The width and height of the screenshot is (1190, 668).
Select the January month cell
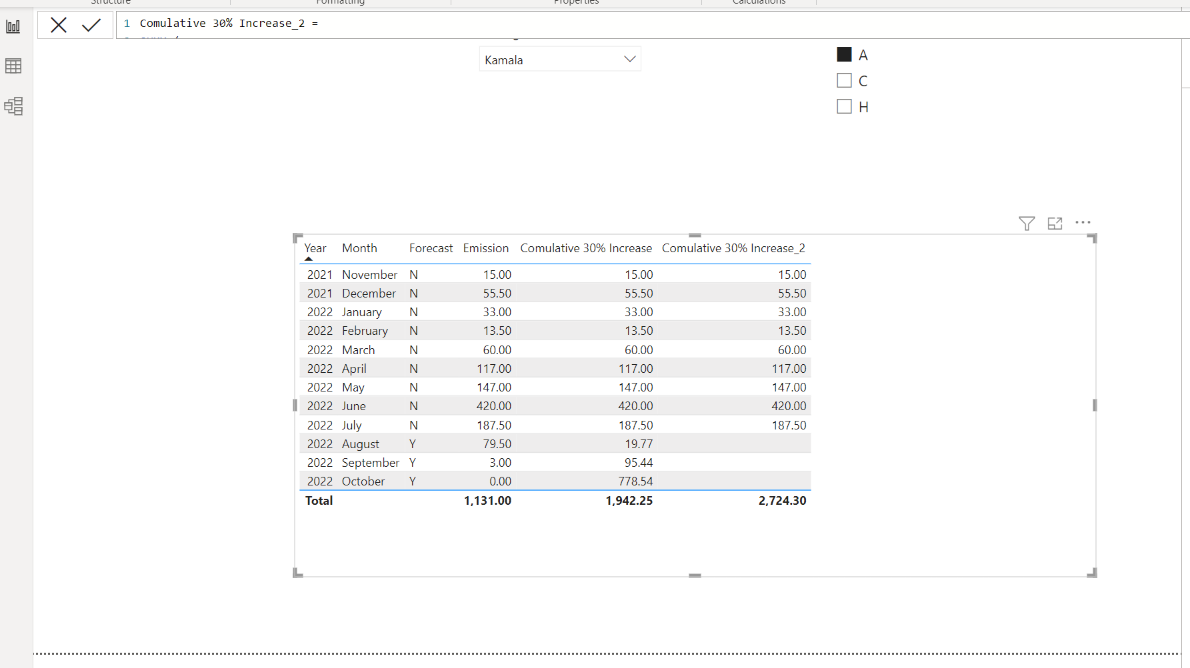click(361, 312)
